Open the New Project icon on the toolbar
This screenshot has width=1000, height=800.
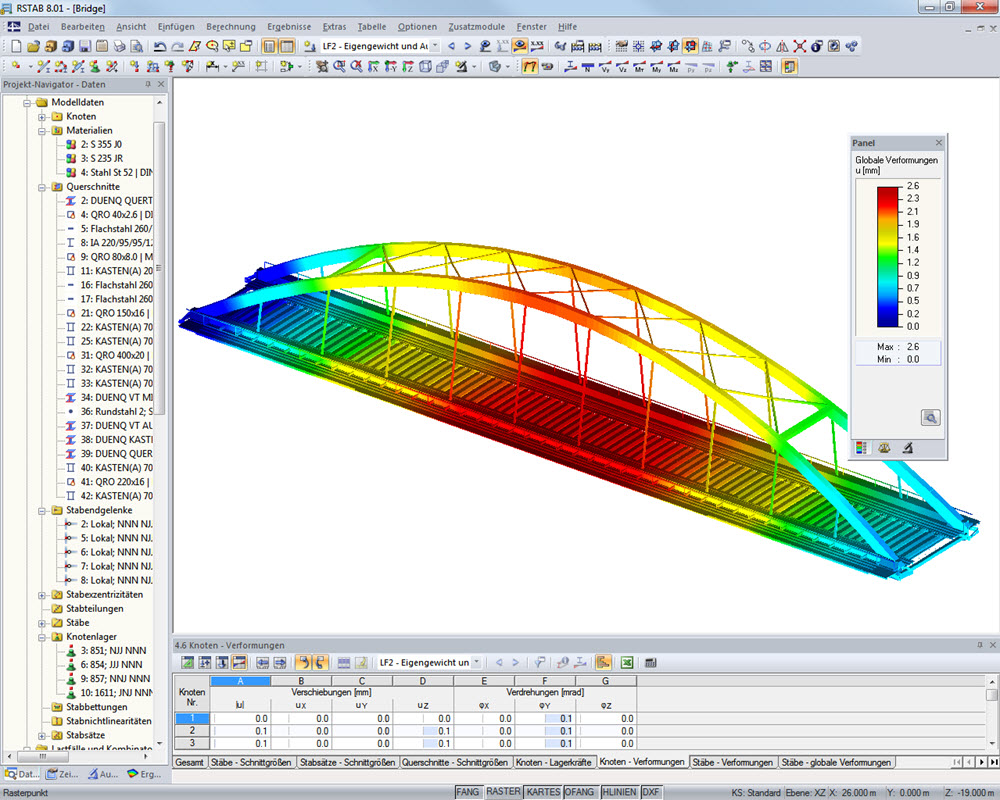(x=17, y=47)
